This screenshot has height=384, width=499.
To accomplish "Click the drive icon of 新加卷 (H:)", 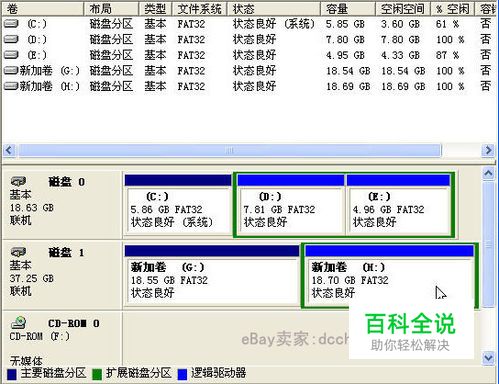I will point(11,86).
